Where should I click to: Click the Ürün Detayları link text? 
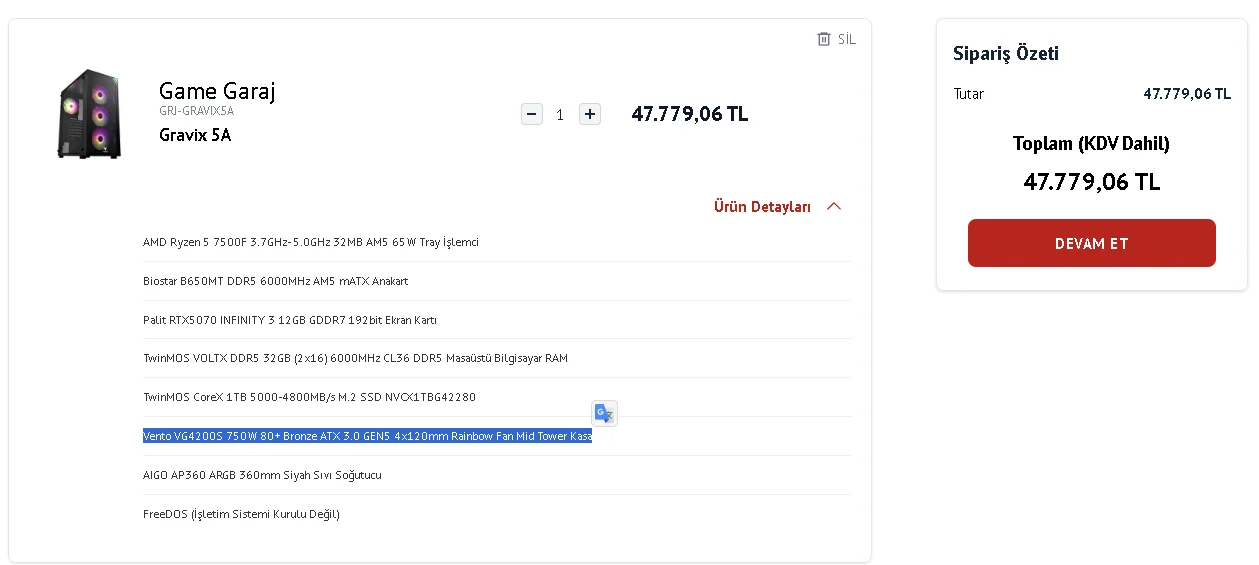(762, 207)
